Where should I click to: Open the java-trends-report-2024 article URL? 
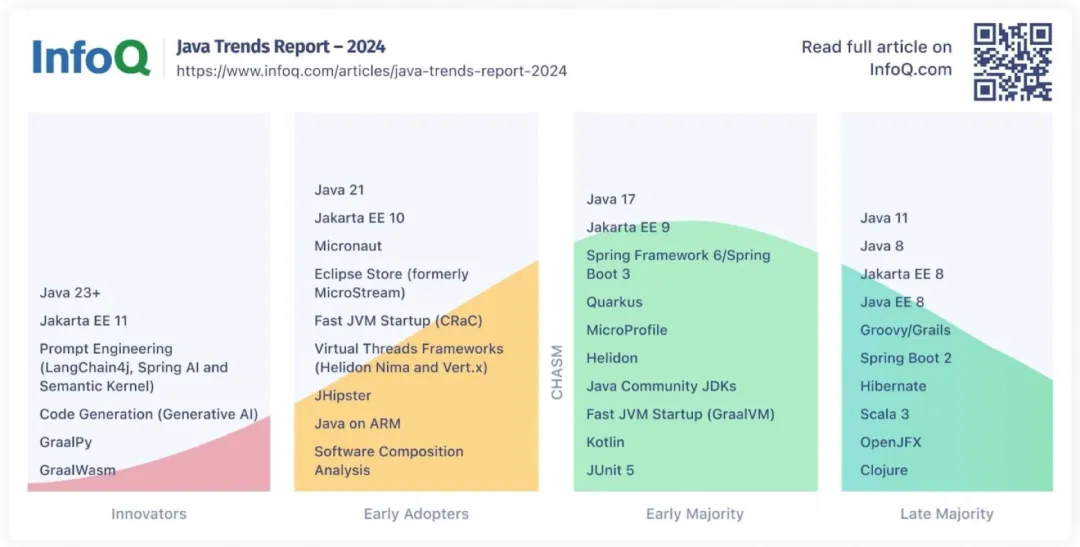tap(371, 71)
